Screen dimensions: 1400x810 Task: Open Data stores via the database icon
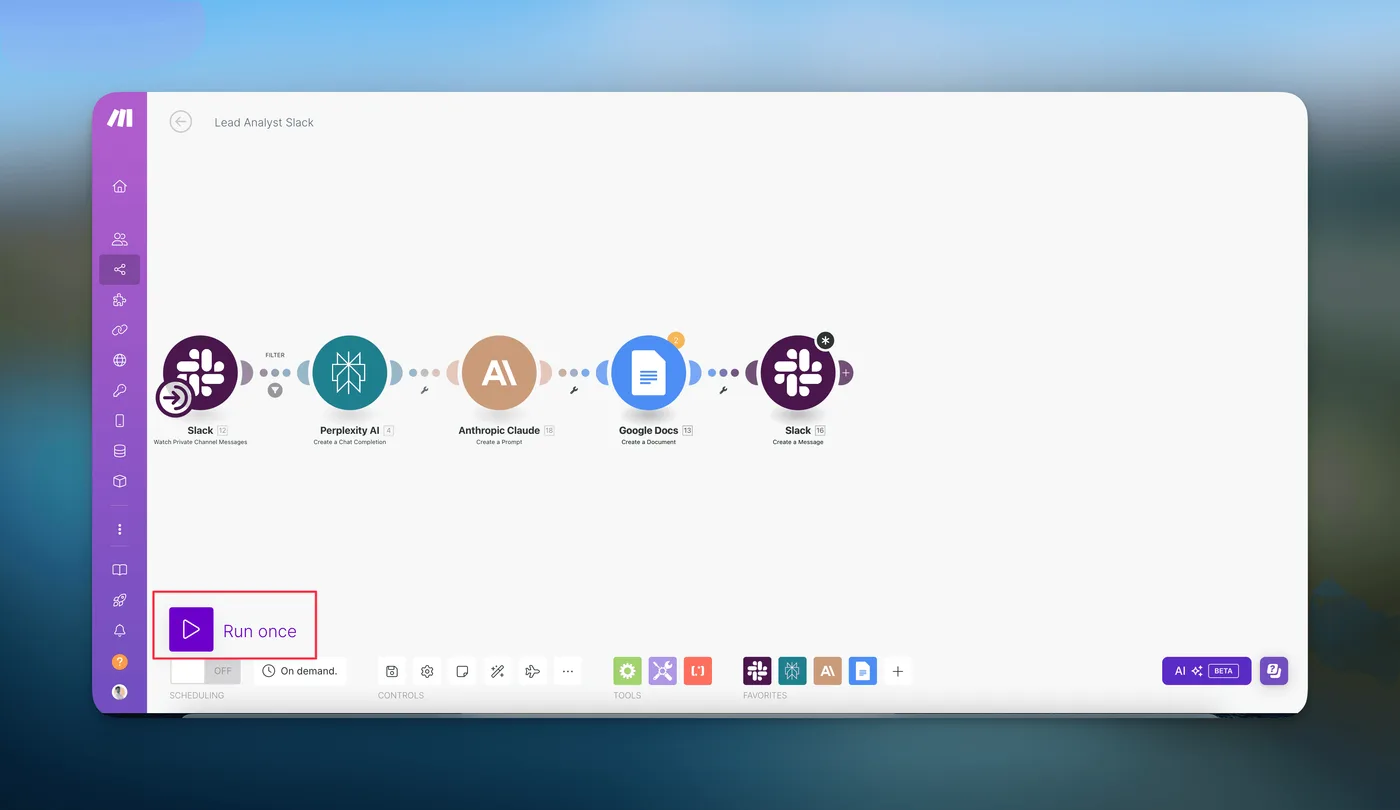[x=120, y=451]
